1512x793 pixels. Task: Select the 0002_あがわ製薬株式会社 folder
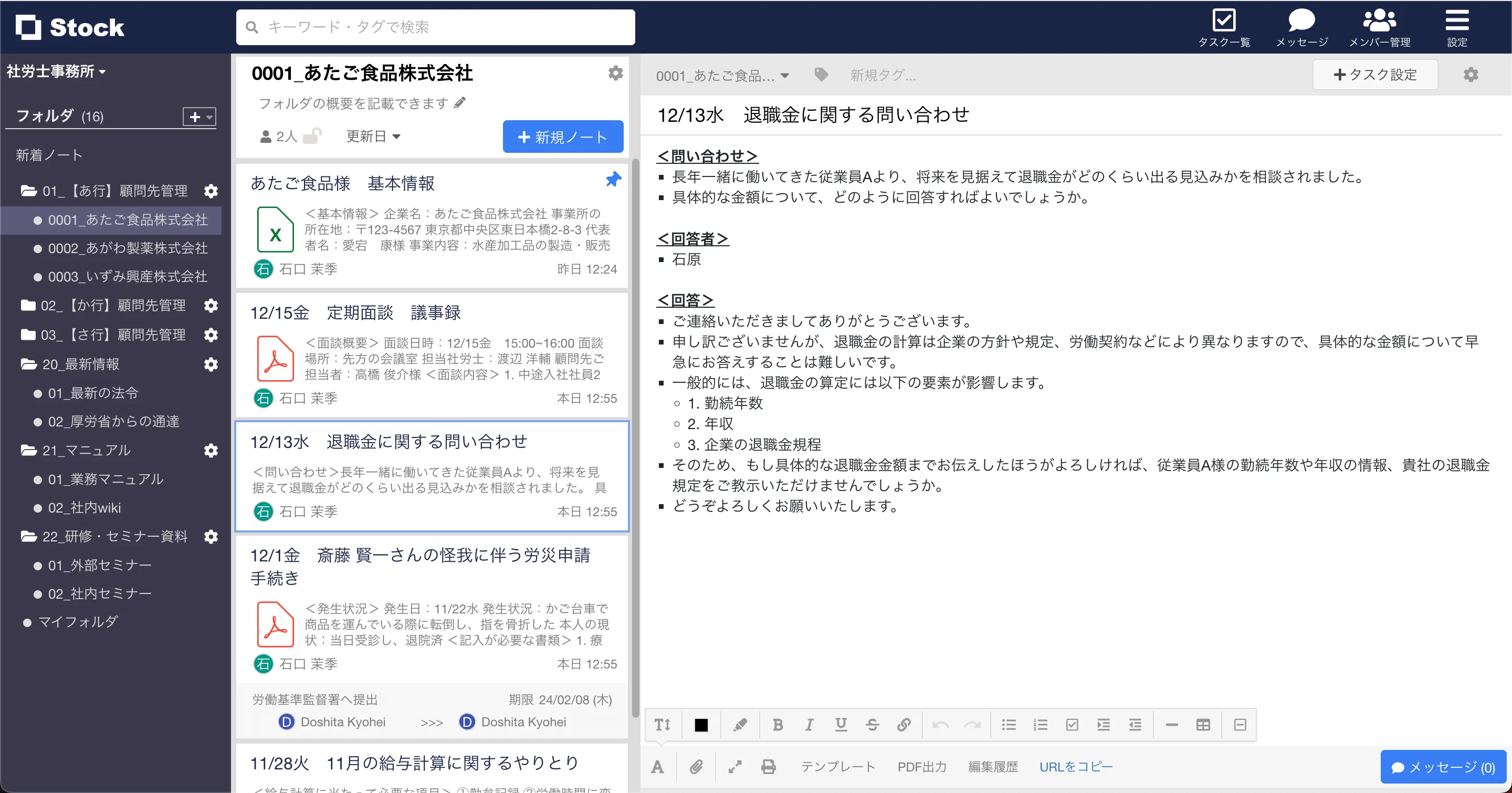[128, 248]
